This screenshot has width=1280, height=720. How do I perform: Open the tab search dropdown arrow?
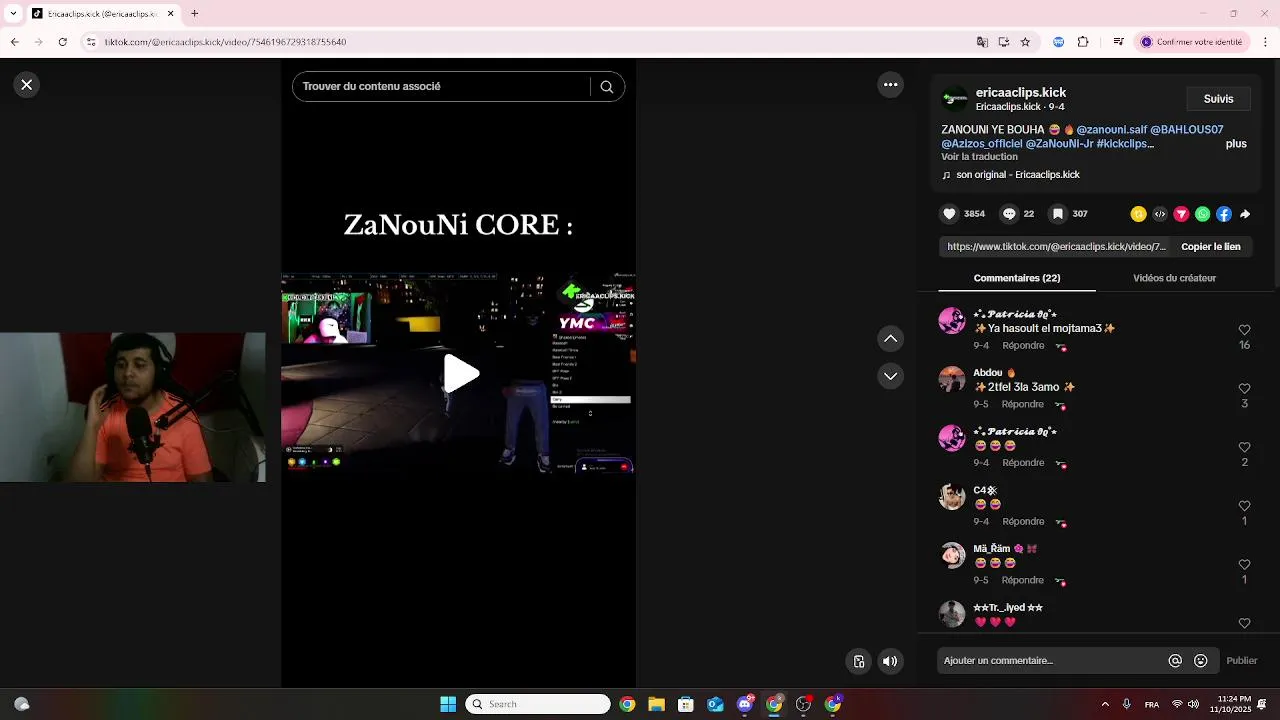click(x=11, y=14)
